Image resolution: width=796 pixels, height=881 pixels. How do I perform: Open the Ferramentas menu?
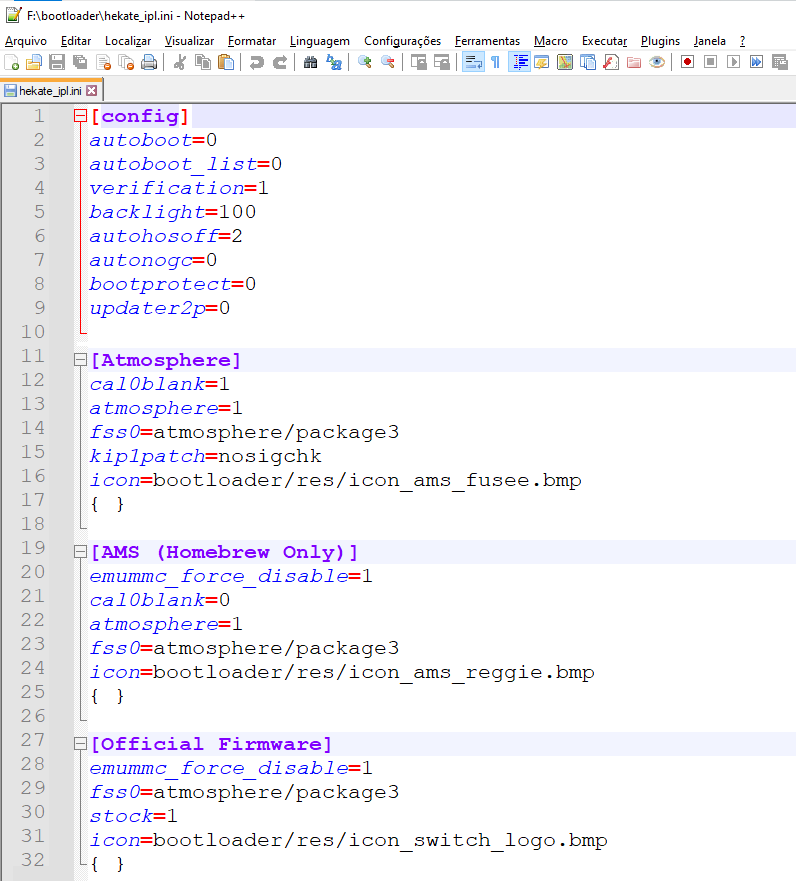coord(487,41)
